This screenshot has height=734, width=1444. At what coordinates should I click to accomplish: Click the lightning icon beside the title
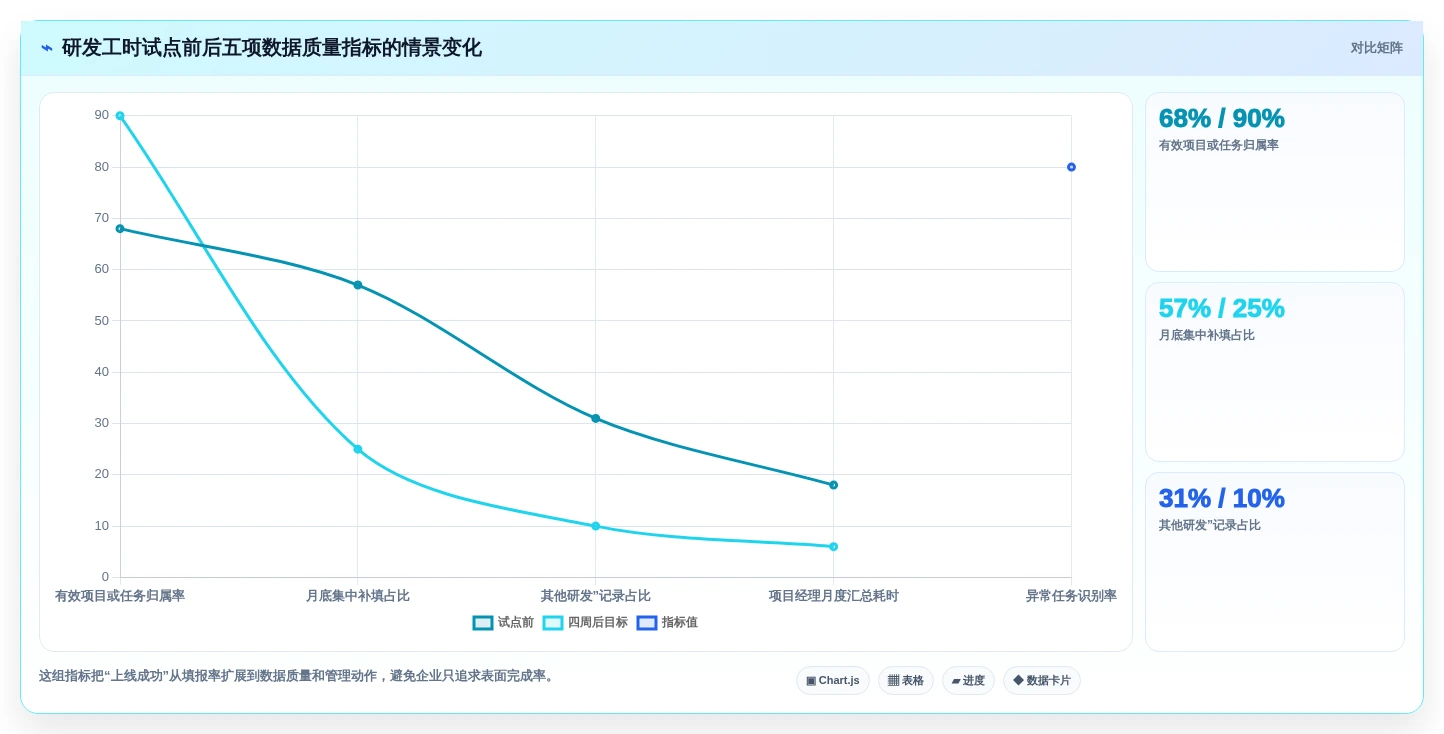pos(46,48)
